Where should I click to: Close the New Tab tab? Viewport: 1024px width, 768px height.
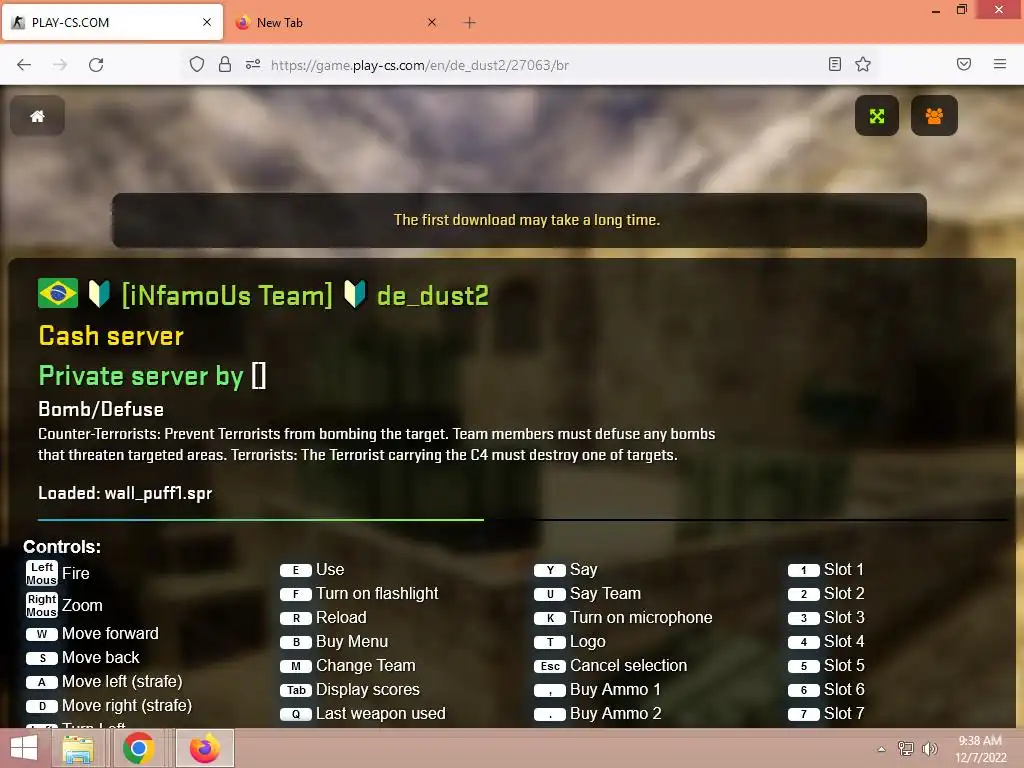(x=432, y=22)
